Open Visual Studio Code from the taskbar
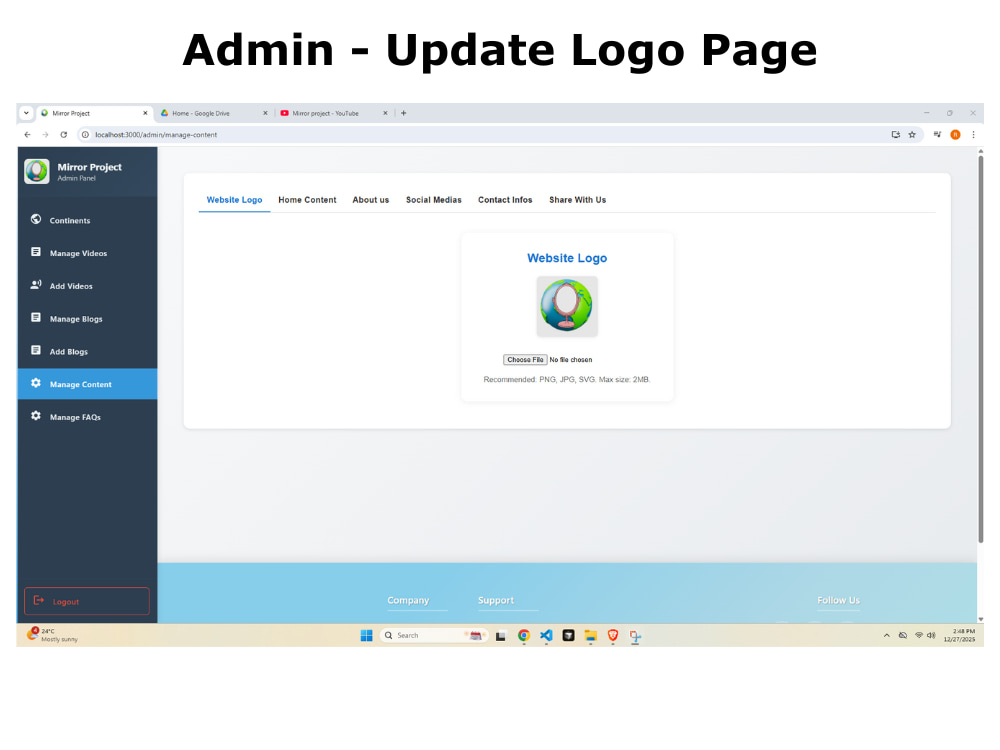This screenshot has width=1000, height=750. [x=546, y=635]
